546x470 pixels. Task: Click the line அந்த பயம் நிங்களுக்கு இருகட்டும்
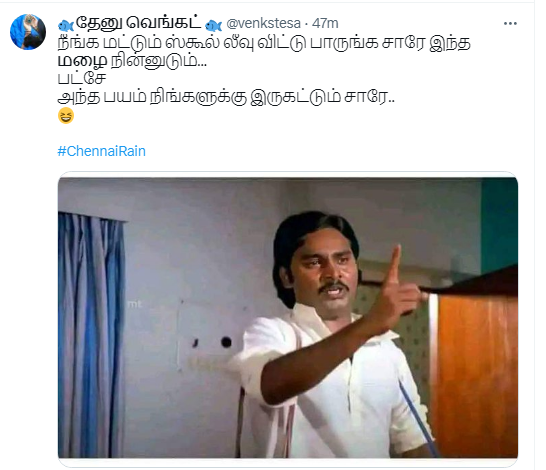pyautogui.click(x=226, y=97)
